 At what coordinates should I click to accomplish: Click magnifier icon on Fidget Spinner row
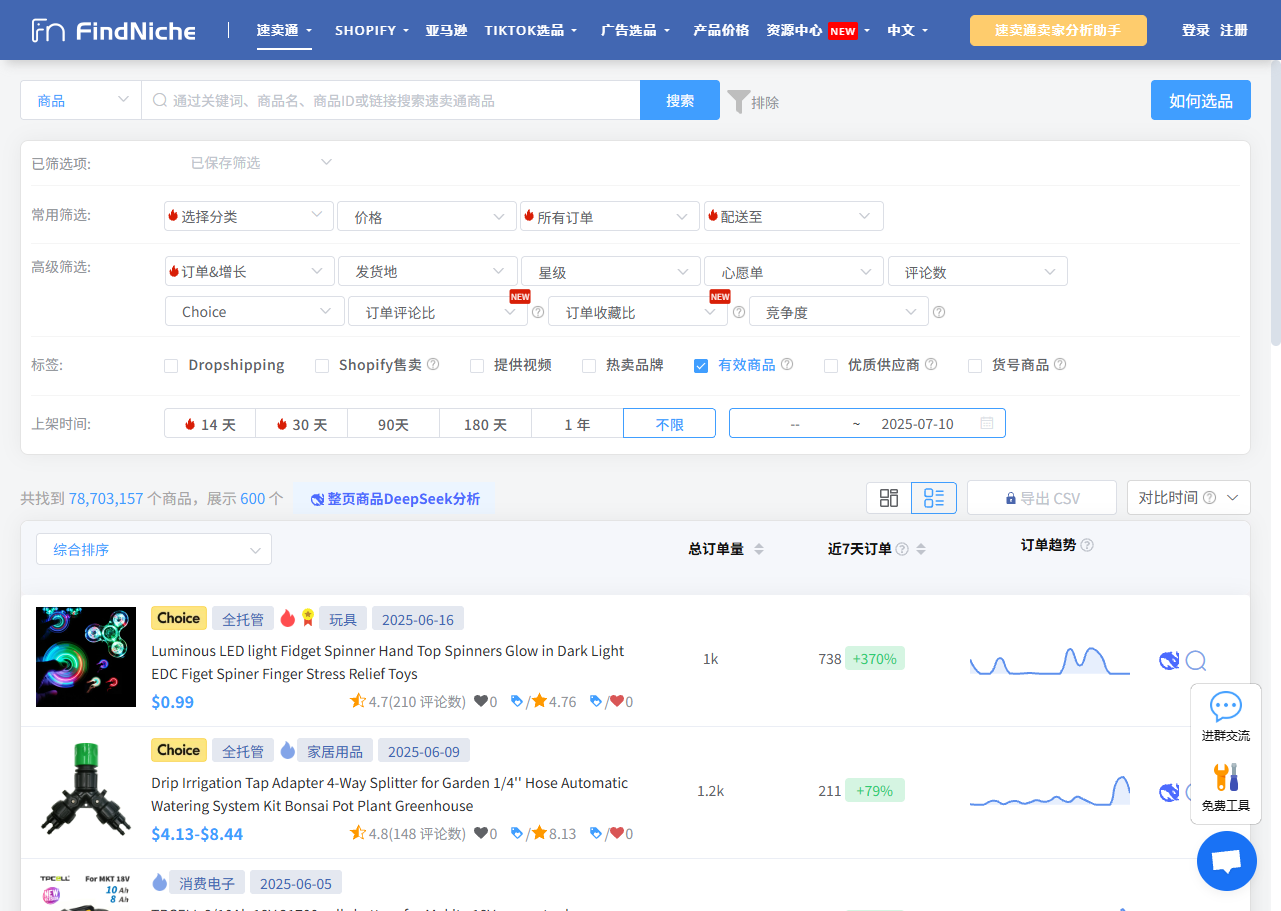(x=1195, y=660)
